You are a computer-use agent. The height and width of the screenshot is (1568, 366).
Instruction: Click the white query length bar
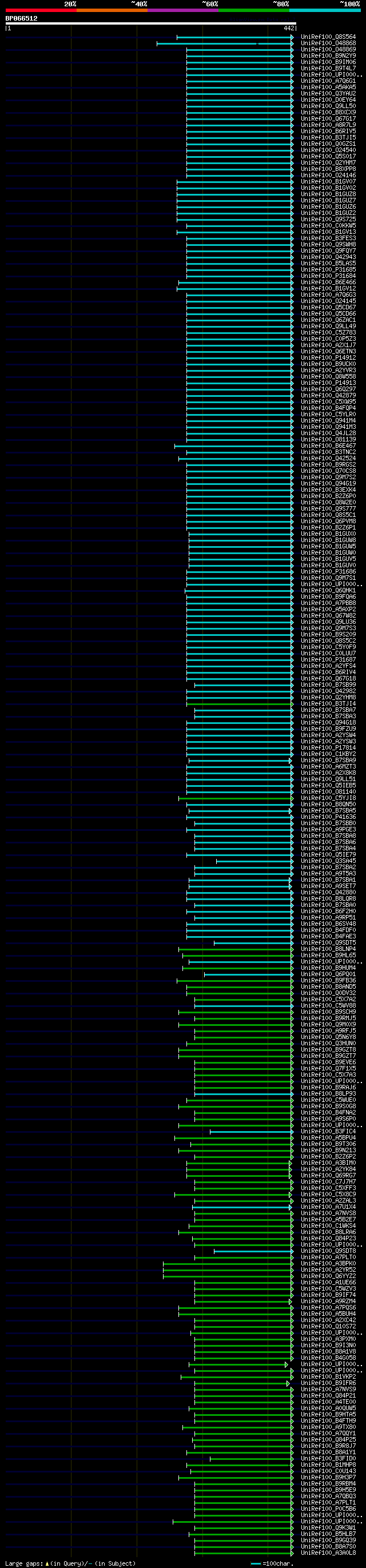coord(150,24)
